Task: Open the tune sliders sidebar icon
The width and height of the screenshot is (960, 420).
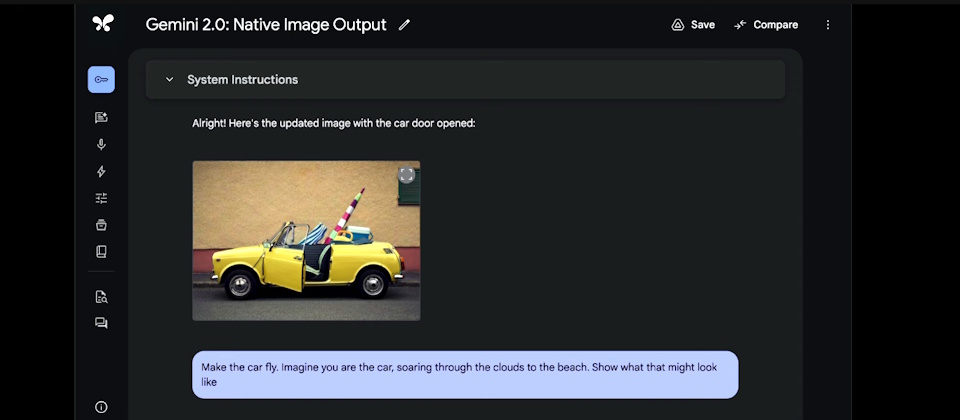Action: click(x=101, y=198)
